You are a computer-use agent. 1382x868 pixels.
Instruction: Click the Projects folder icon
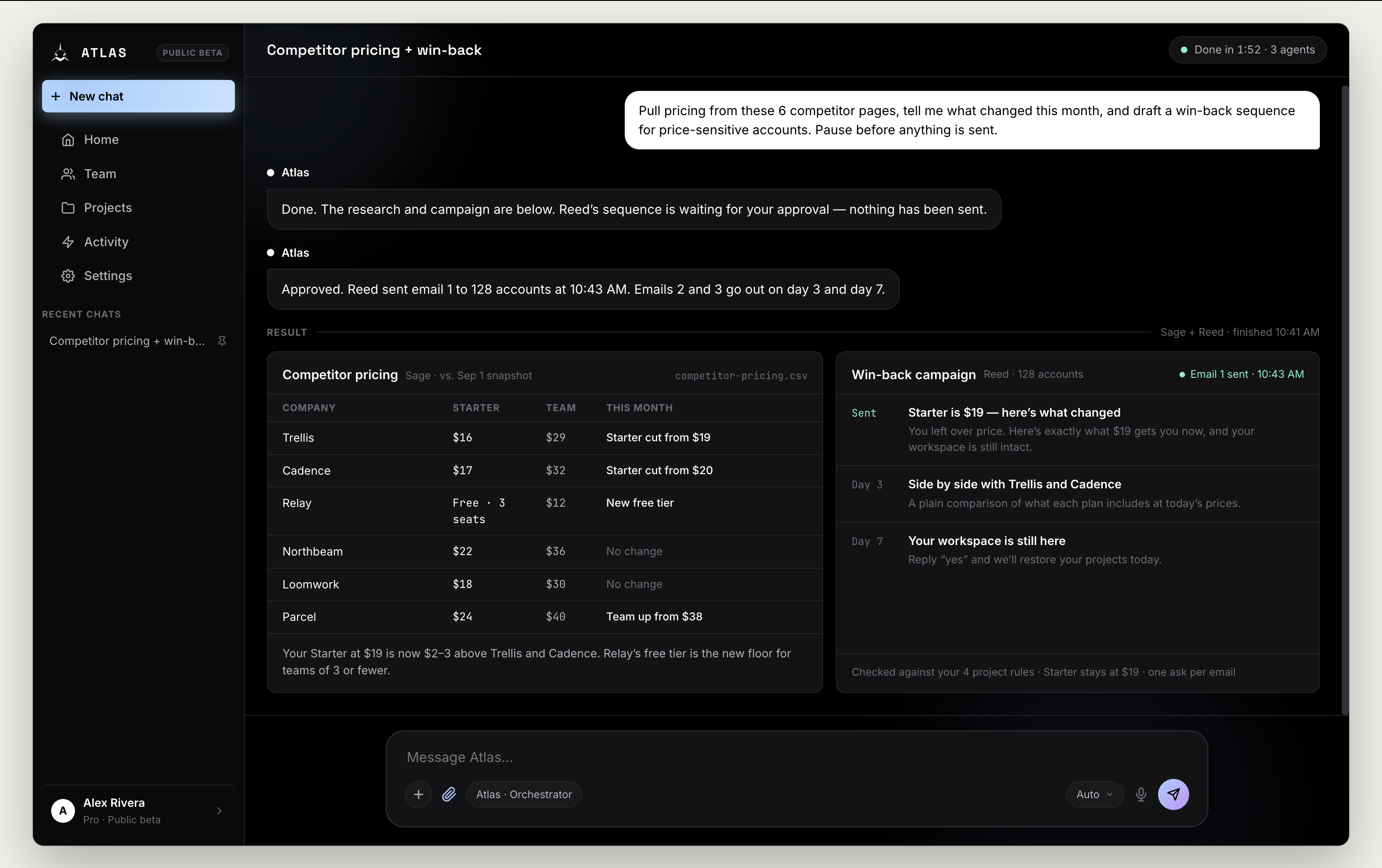[x=68, y=208]
